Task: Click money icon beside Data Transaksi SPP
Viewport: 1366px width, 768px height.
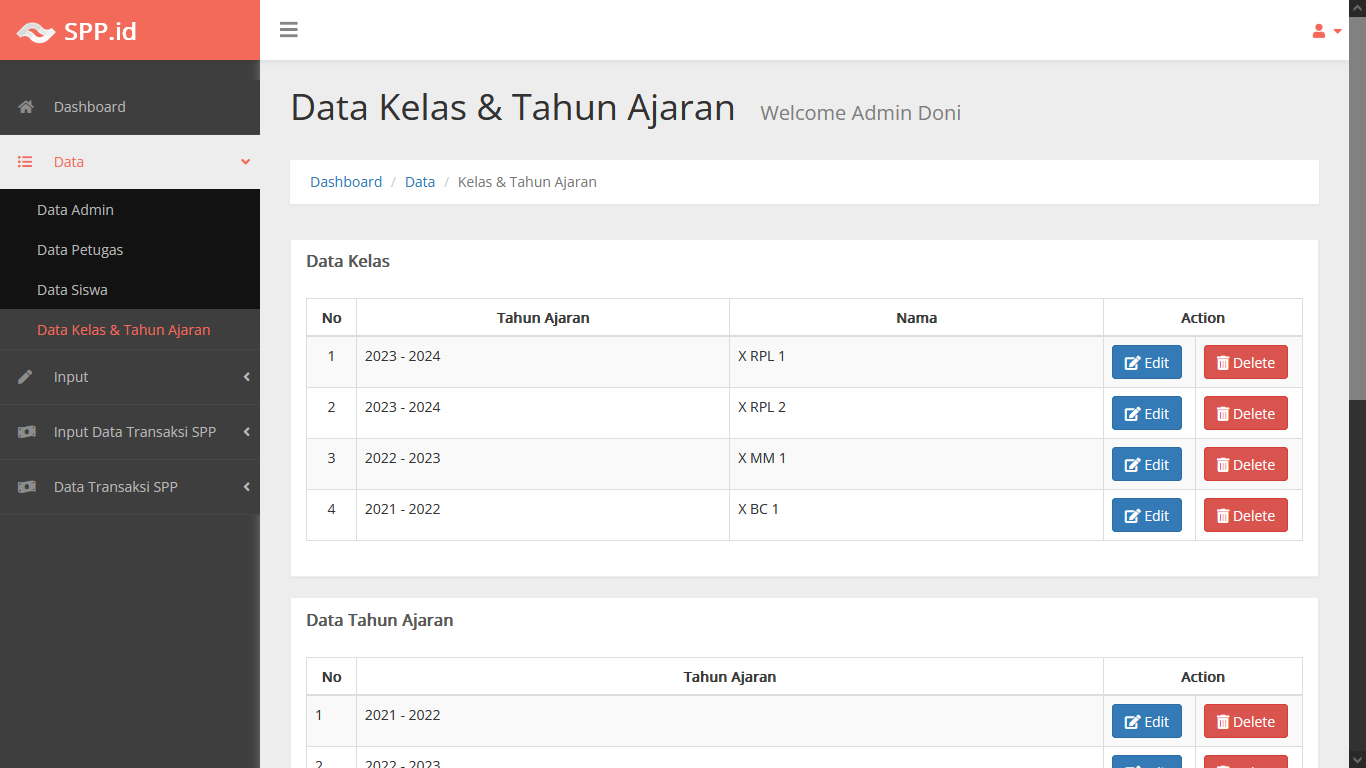Action: [26, 487]
